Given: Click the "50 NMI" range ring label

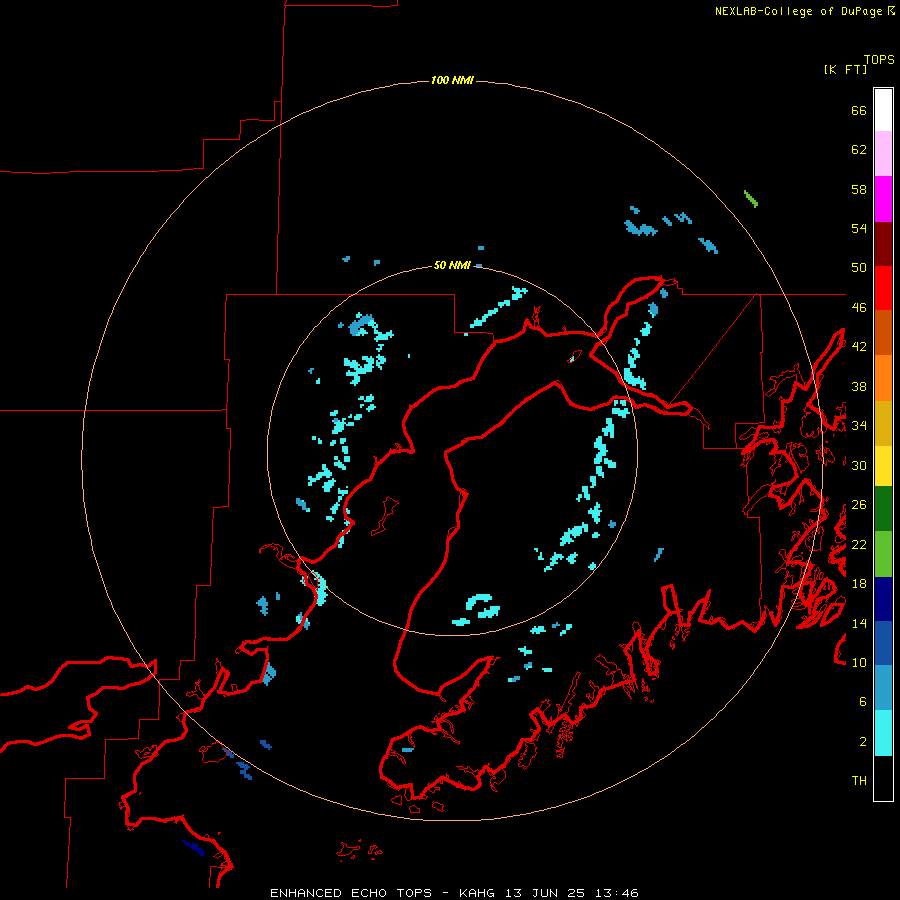Looking at the screenshot, I should [452, 265].
